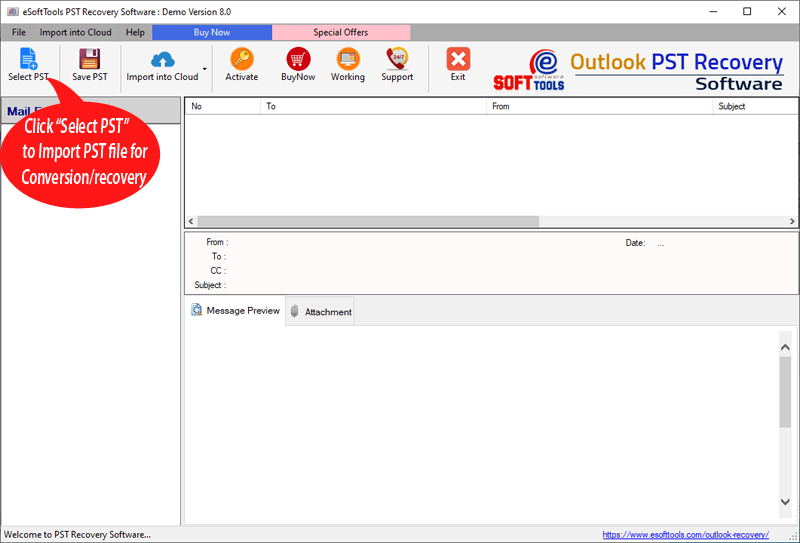This screenshot has height=543, width=800.
Task: Open the File menu
Action: tap(19, 32)
